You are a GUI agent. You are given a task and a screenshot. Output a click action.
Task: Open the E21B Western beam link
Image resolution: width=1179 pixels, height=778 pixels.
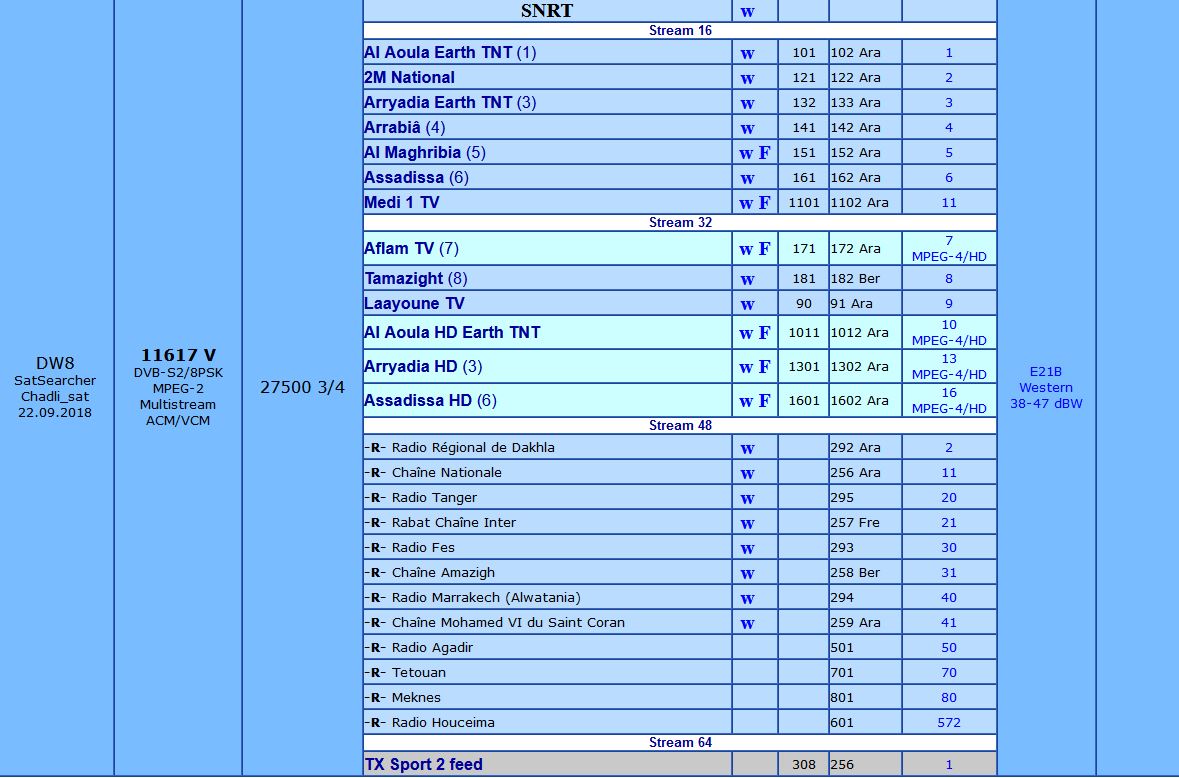pyautogui.click(x=1046, y=388)
